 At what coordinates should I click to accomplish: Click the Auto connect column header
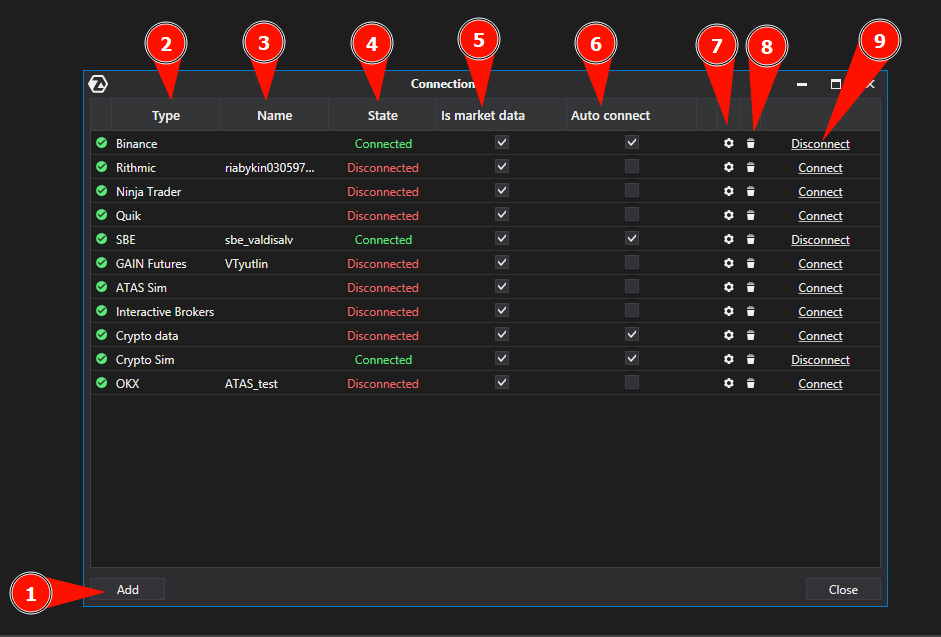tap(631, 115)
